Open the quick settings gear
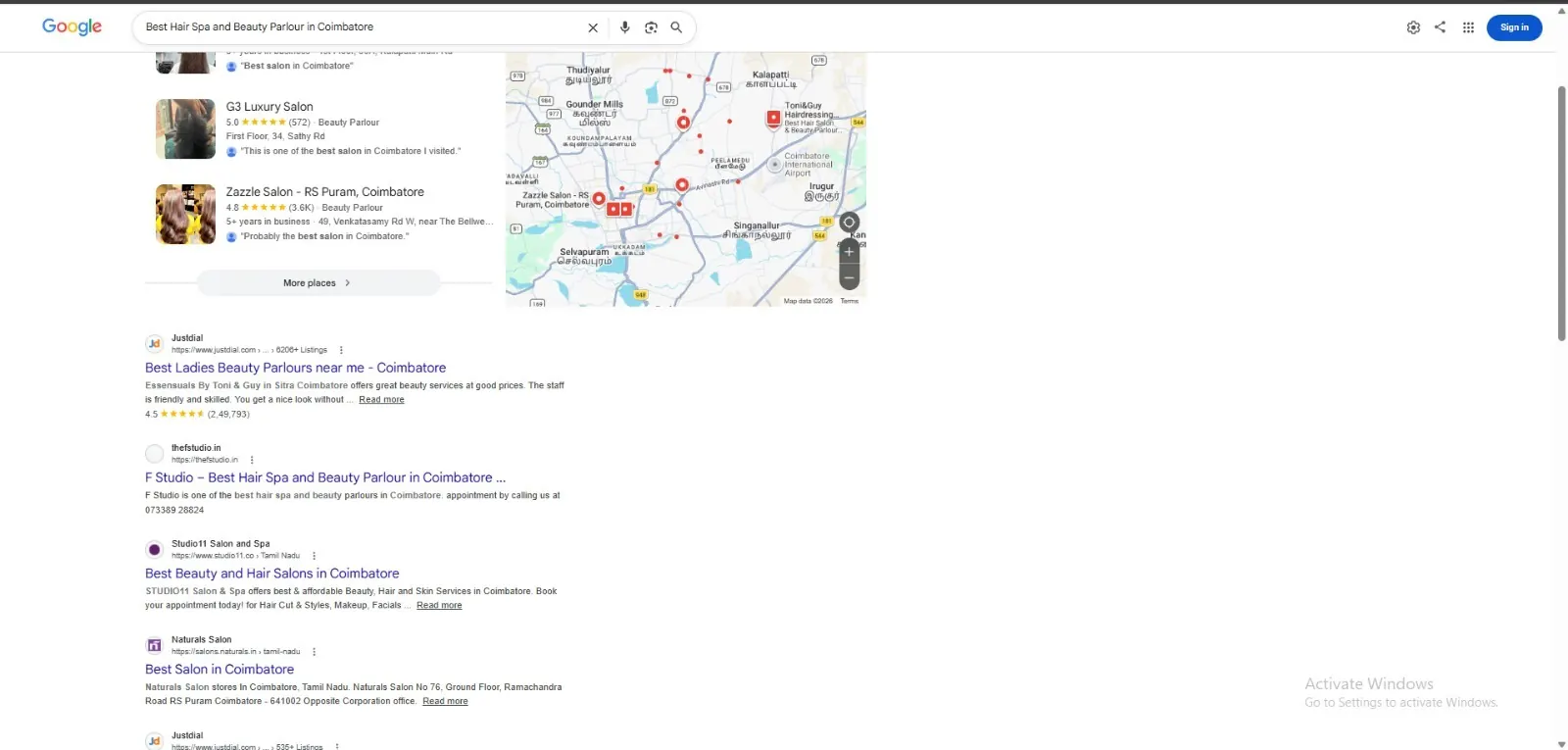 tap(1413, 27)
